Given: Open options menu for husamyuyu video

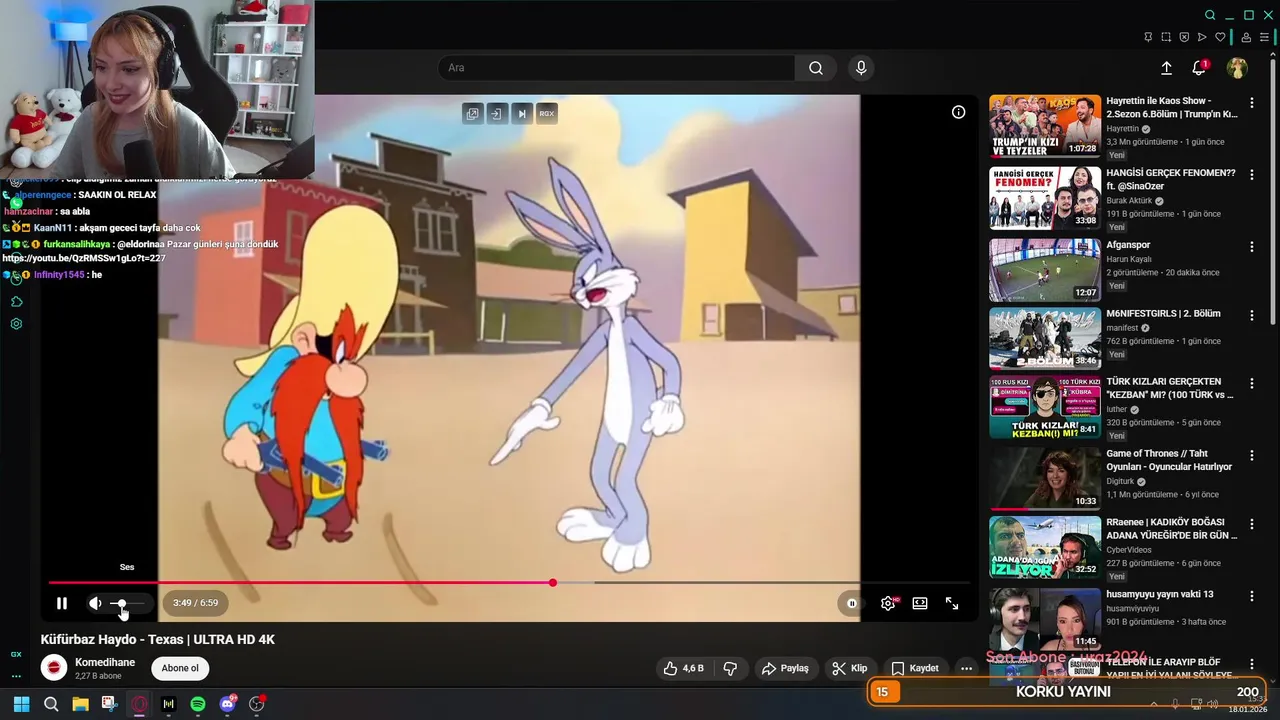Looking at the screenshot, I should (1252, 596).
